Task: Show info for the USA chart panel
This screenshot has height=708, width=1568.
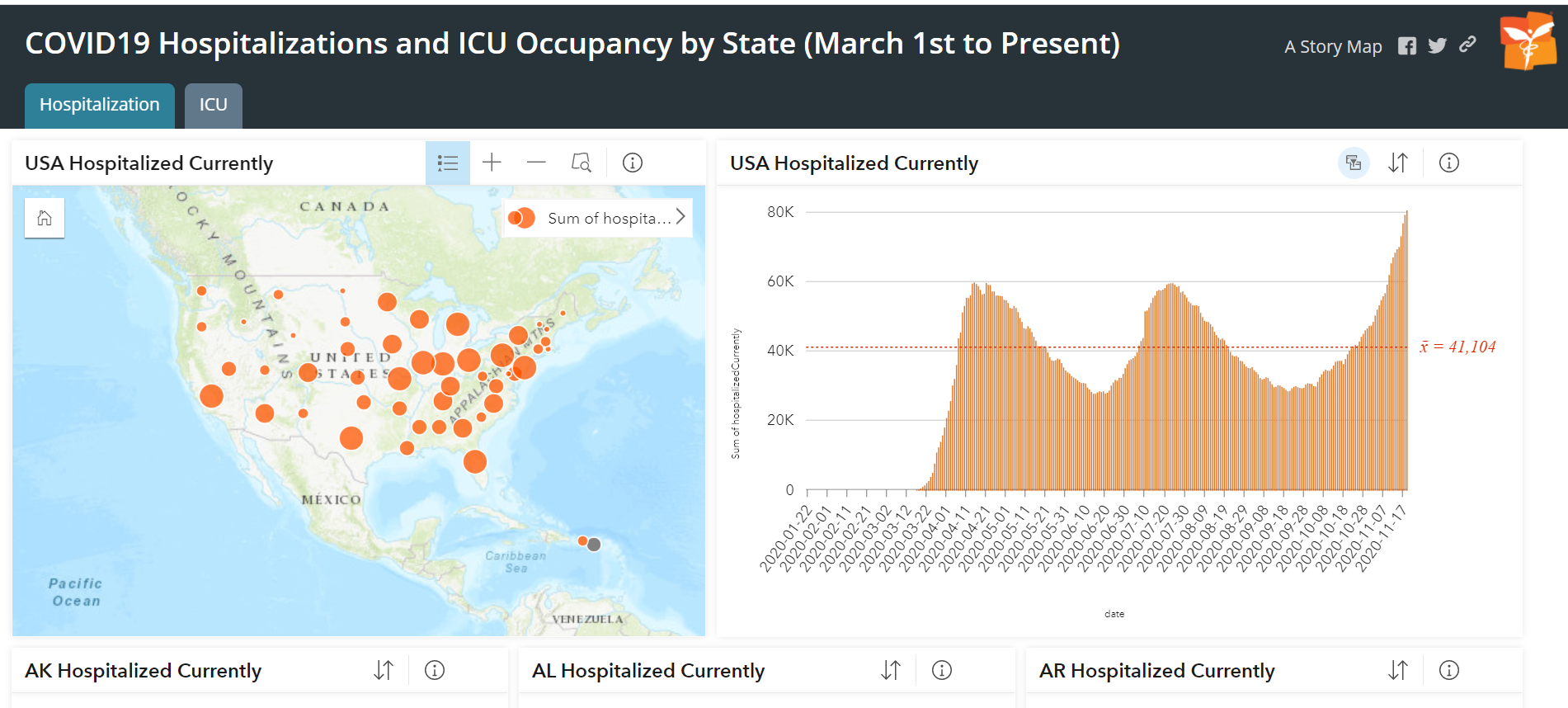Action: [1449, 163]
